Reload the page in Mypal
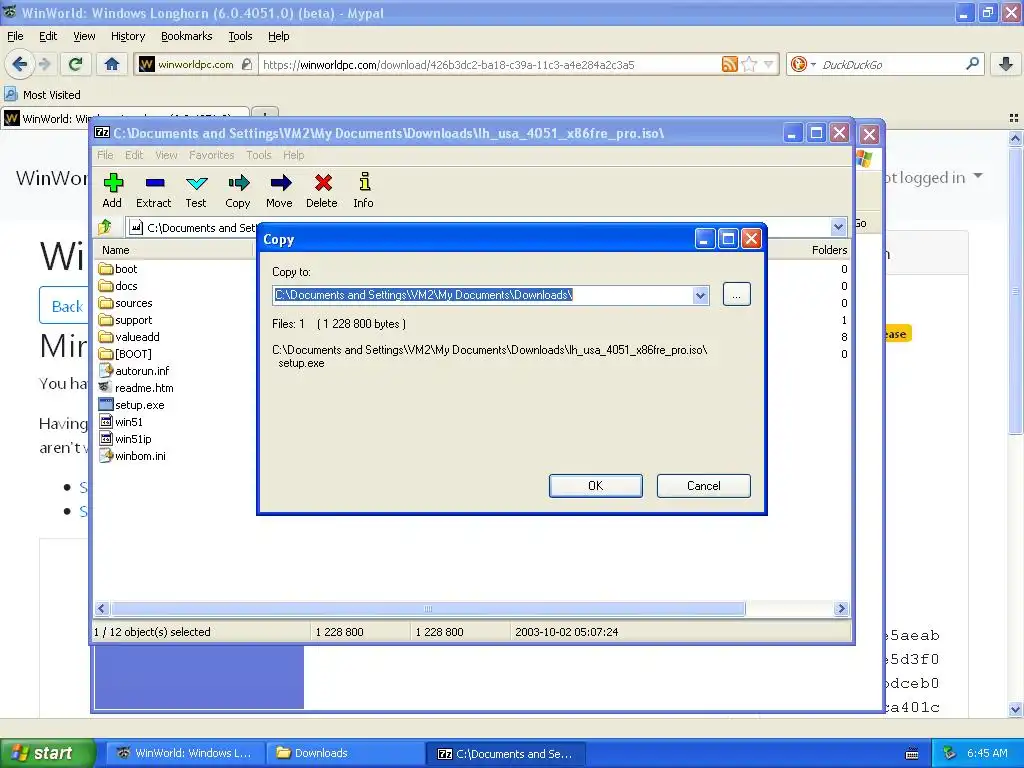The width and height of the screenshot is (1024, 768). [x=75, y=64]
